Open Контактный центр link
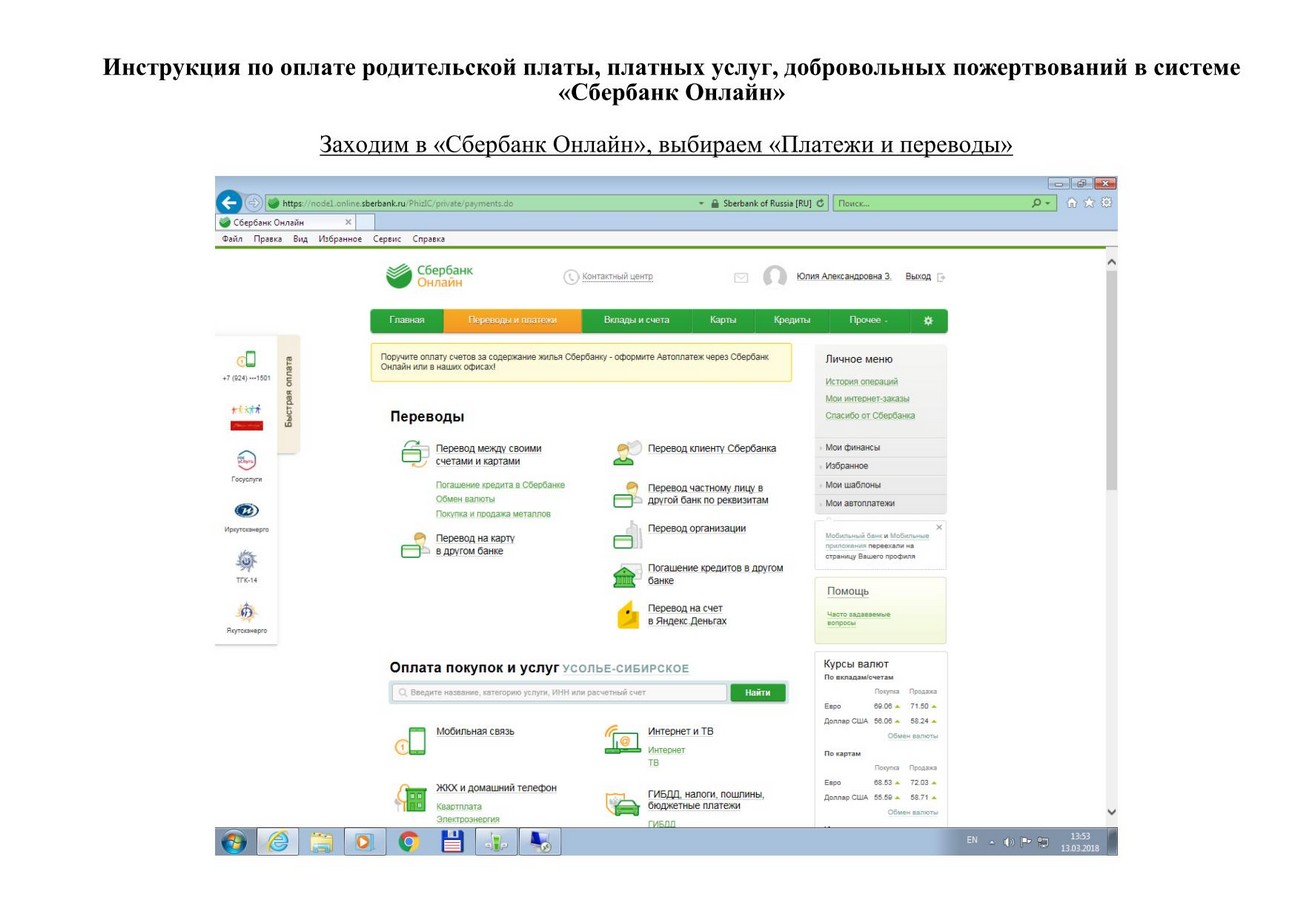The image size is (1300, 920). pos(618,277)
